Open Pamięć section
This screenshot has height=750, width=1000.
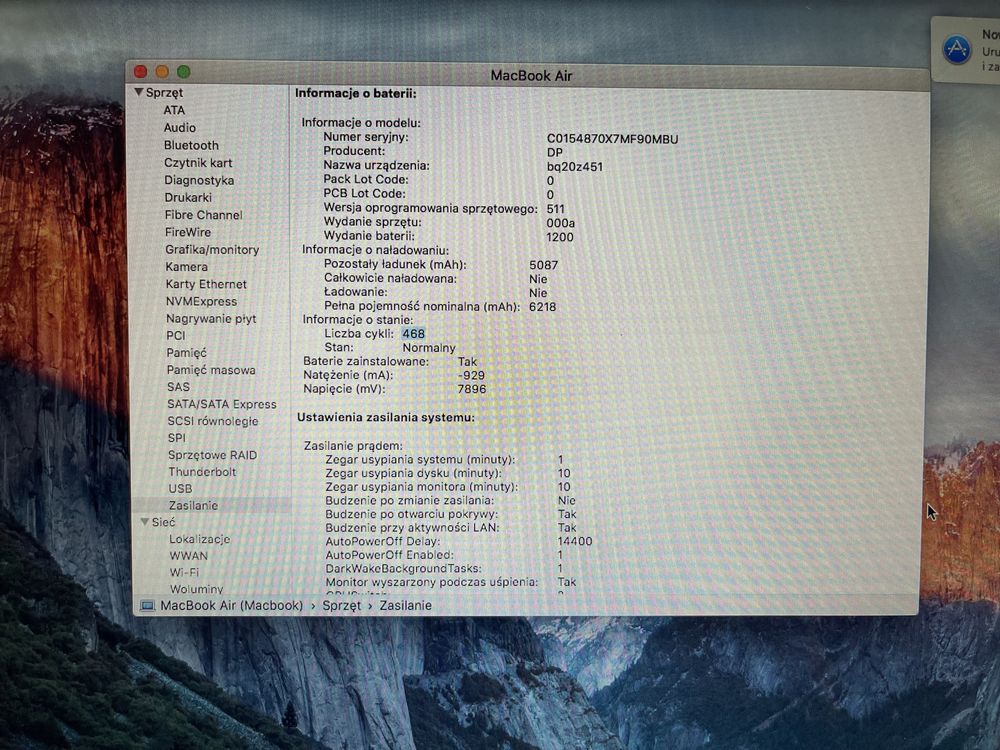187,353
